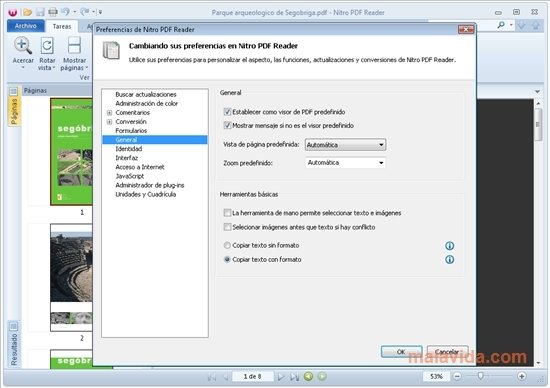The image size is (550, 388).
Task: Open the Mostrar páginas dropdown arrow
Action: (x=86, y=68)
